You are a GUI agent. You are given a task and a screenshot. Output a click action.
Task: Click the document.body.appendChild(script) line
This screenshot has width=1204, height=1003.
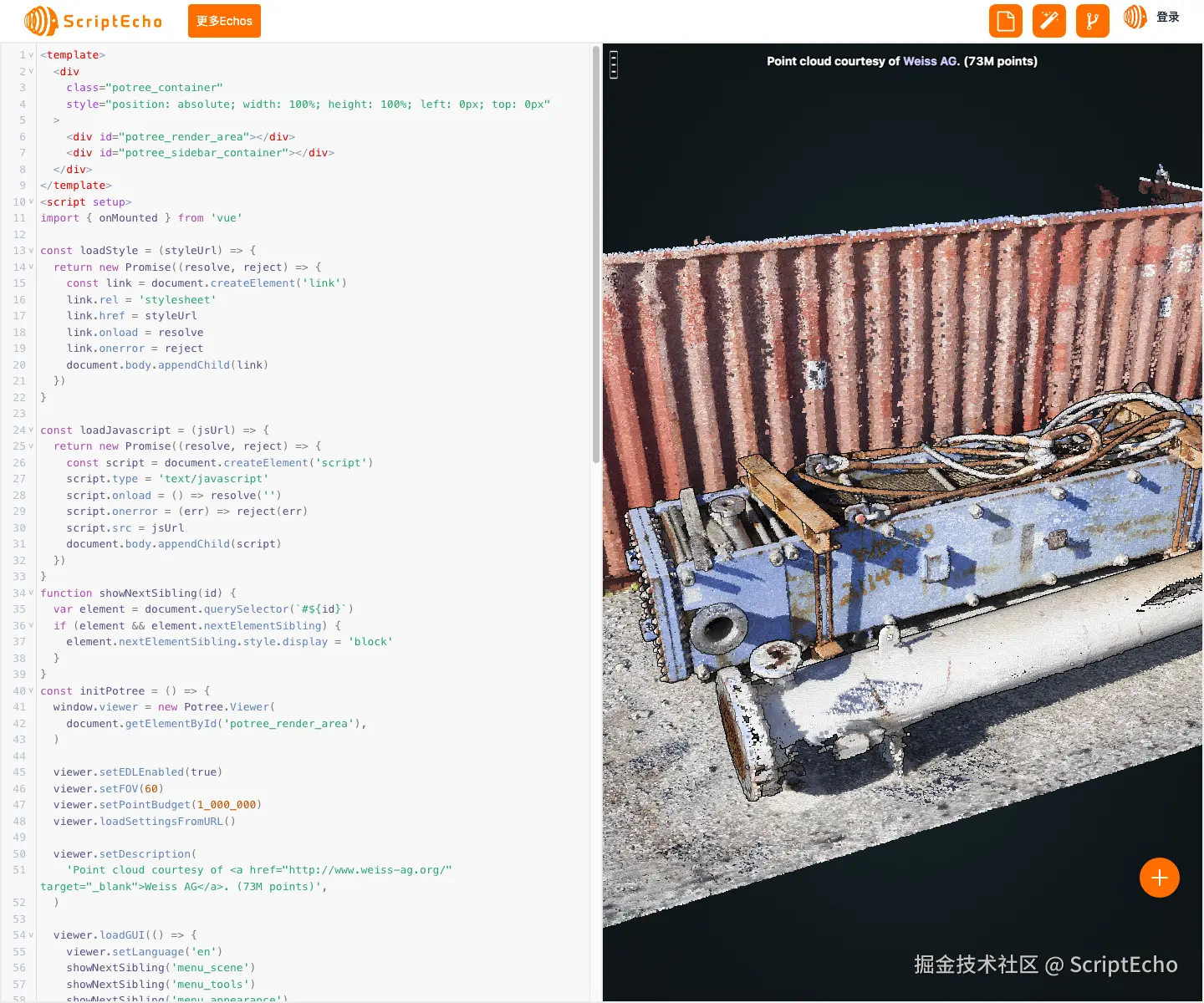pyautogui.click(x=174, y=544)
